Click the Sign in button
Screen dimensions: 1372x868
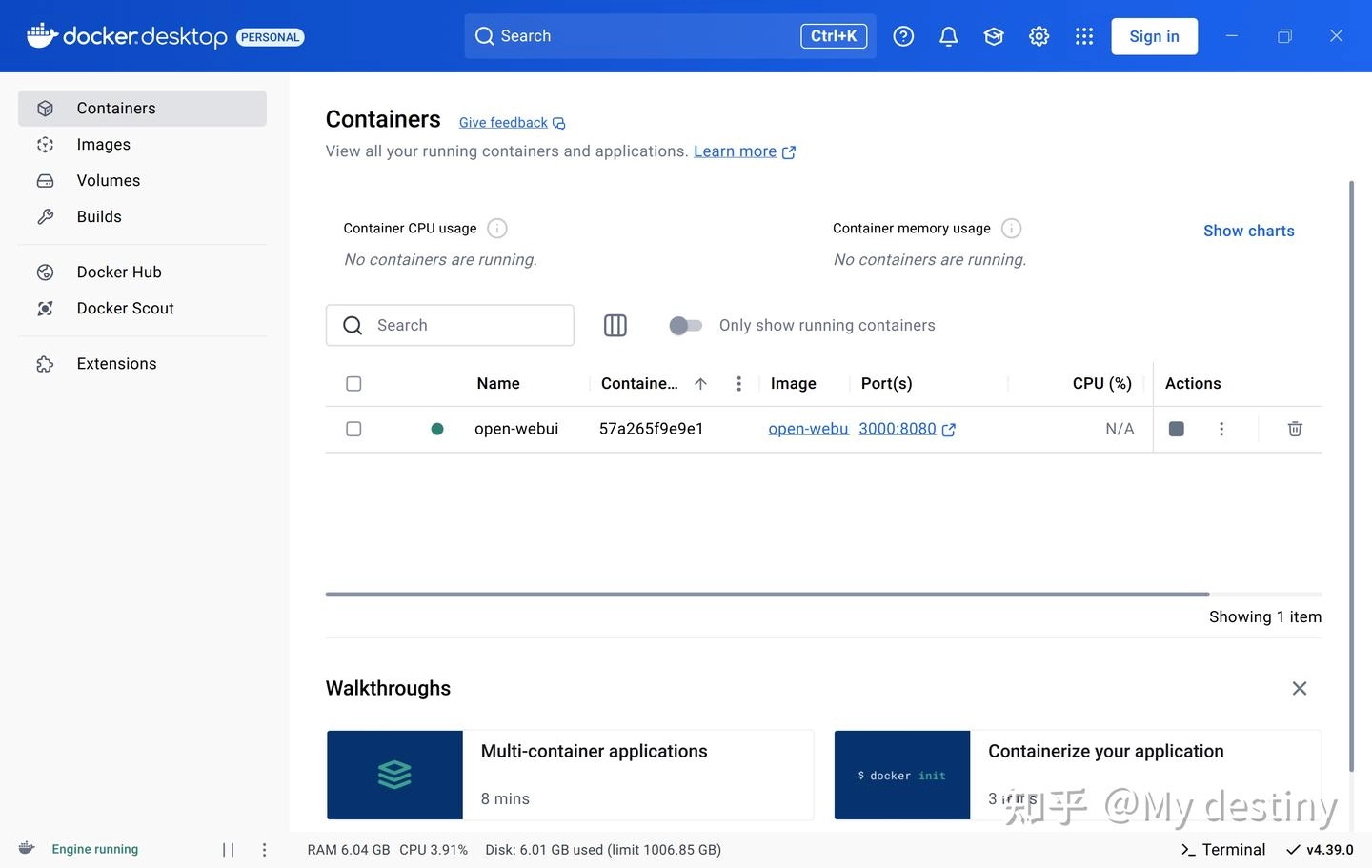(1154, 36)
